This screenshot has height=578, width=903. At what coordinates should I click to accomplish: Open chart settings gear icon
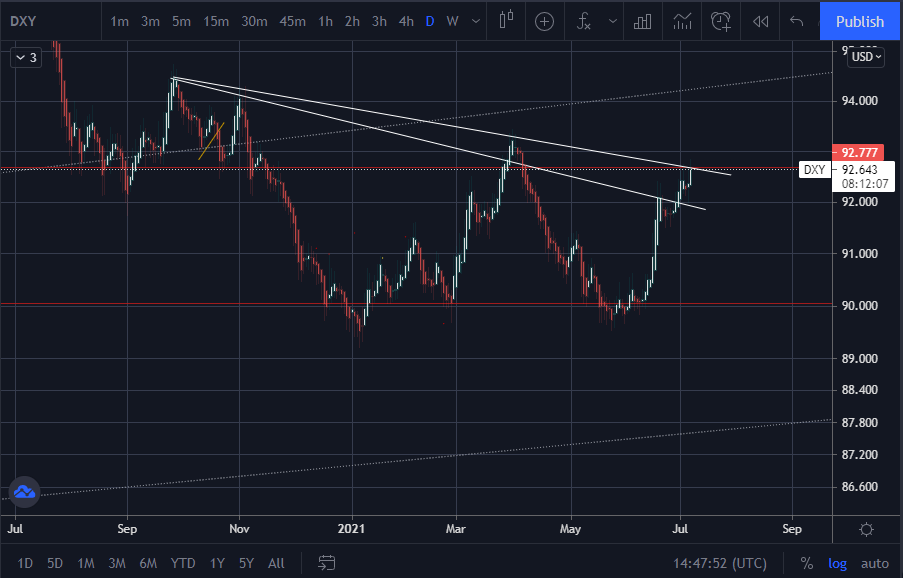pyautogui.click(x=866, y=529)
